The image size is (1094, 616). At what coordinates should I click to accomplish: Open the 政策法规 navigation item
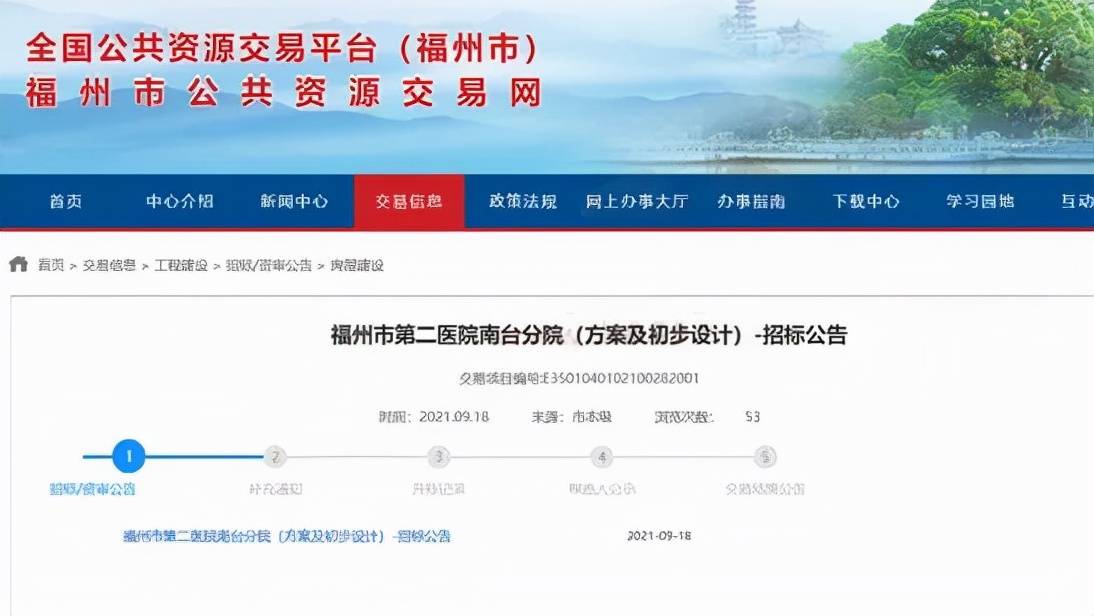coord(520,201)
